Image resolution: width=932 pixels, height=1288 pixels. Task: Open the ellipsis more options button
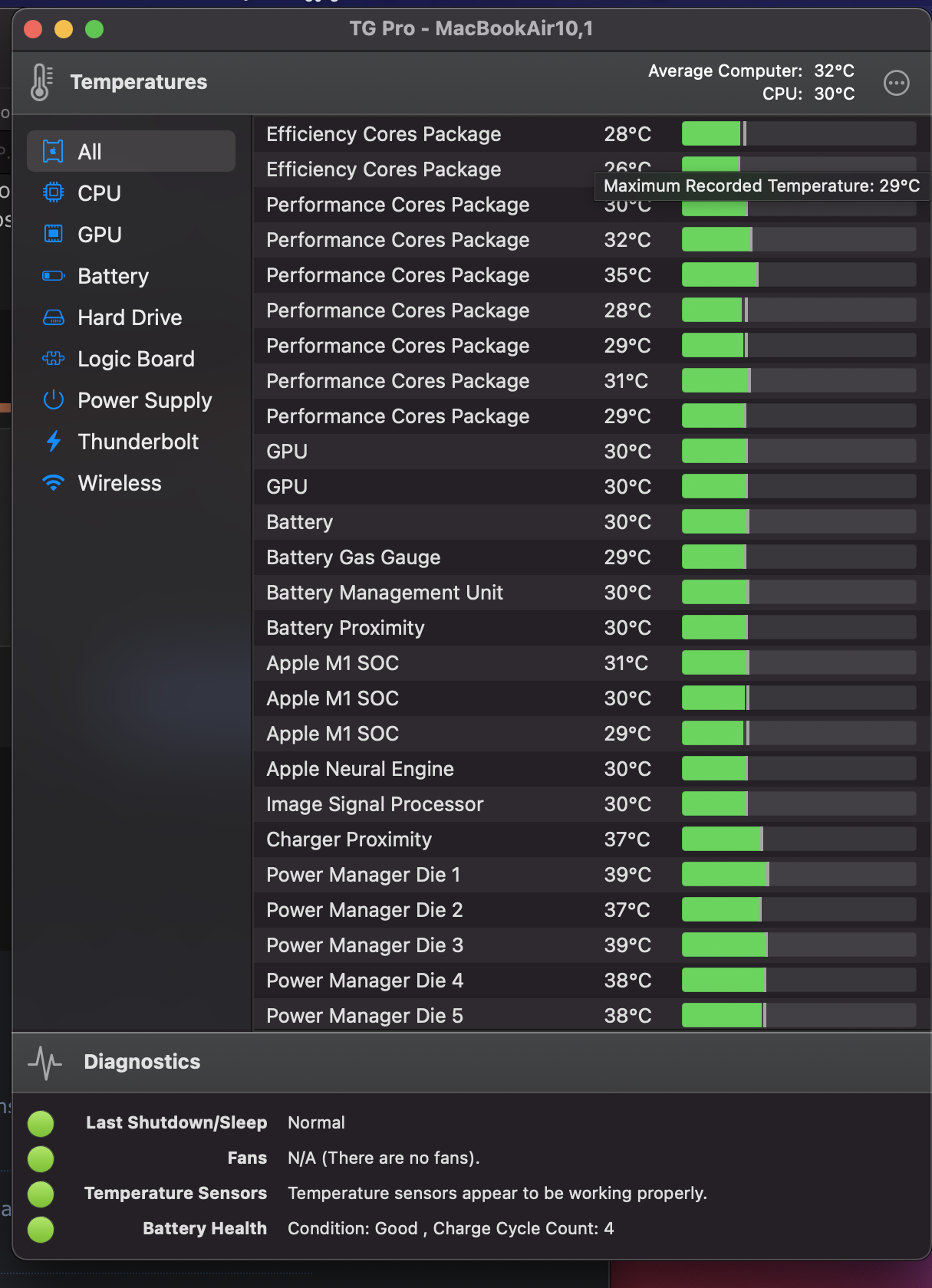tap(896, 83)
